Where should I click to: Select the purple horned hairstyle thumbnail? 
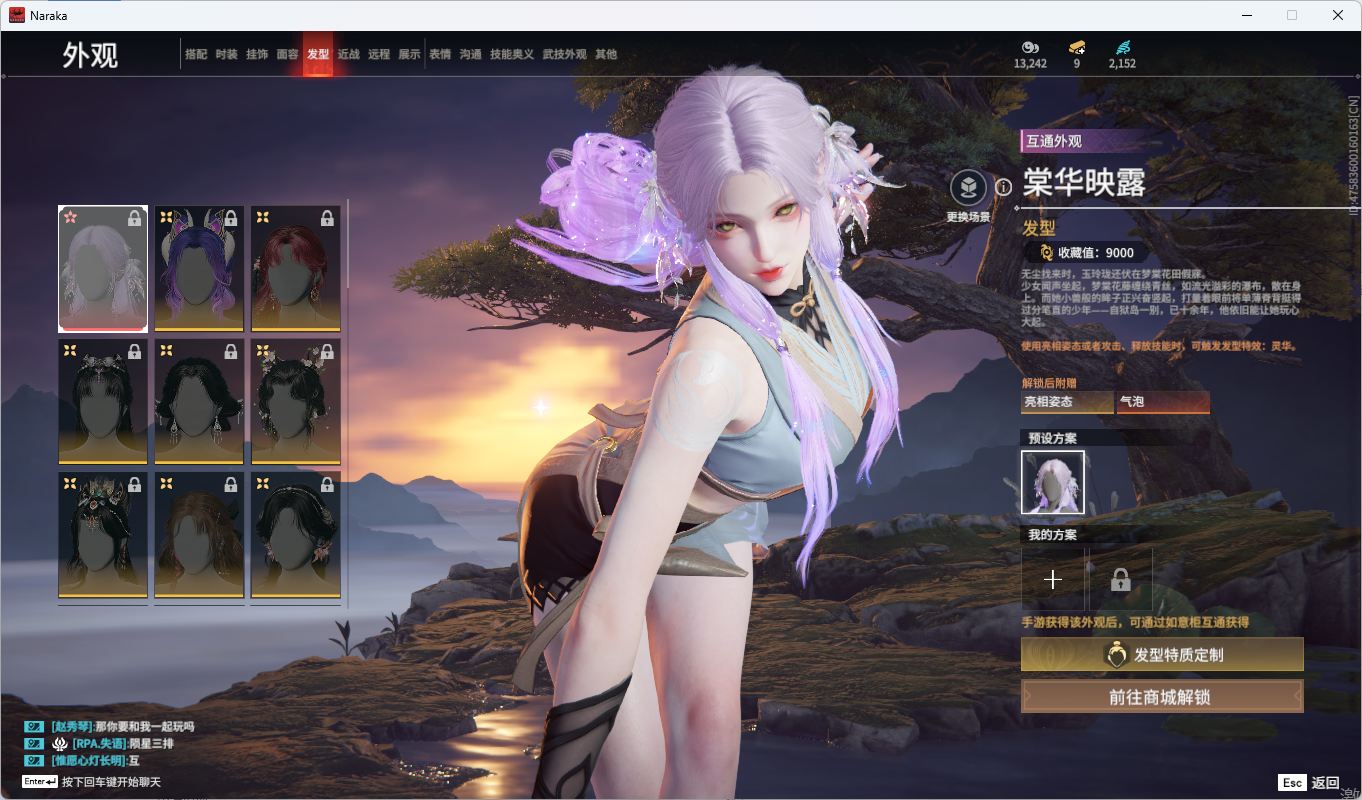click(x=199, y=268)
